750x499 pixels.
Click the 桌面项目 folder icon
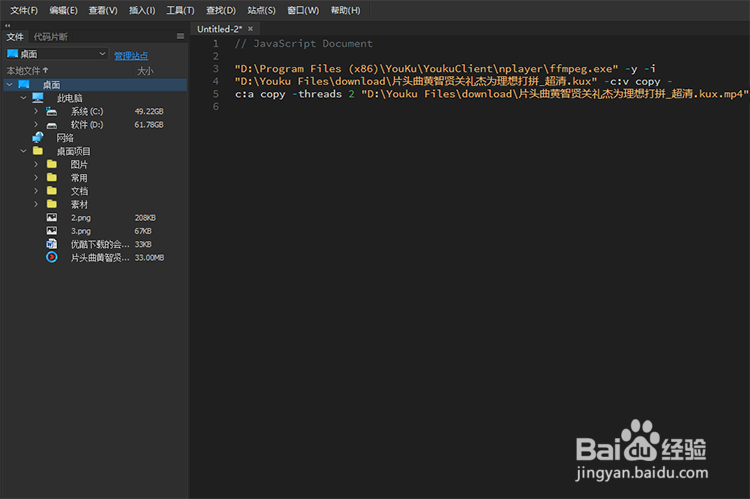tap(38, 151)
